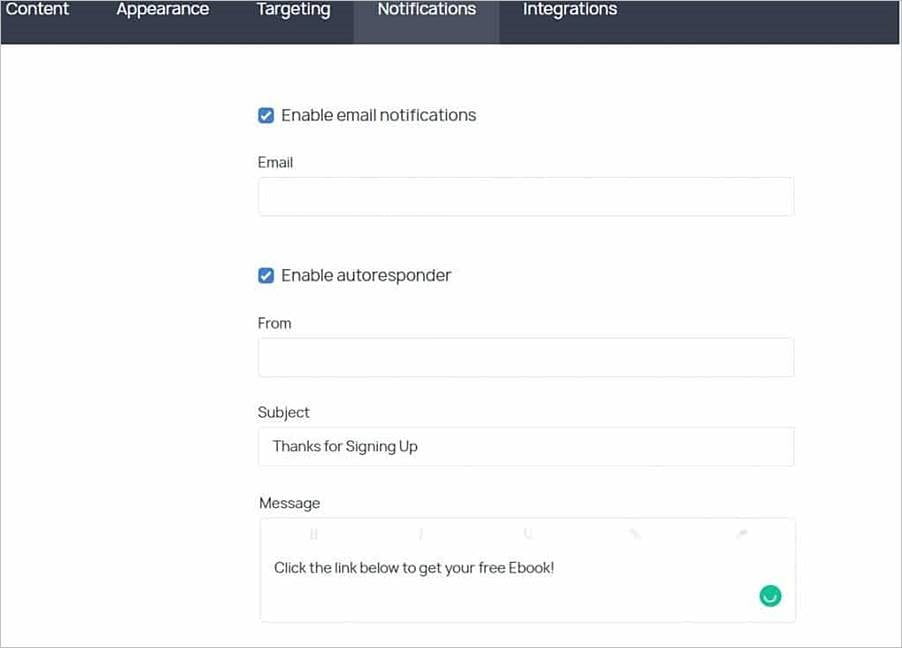Click the Enable autoresponder label text
902x648 pixels.
(366, 275)
